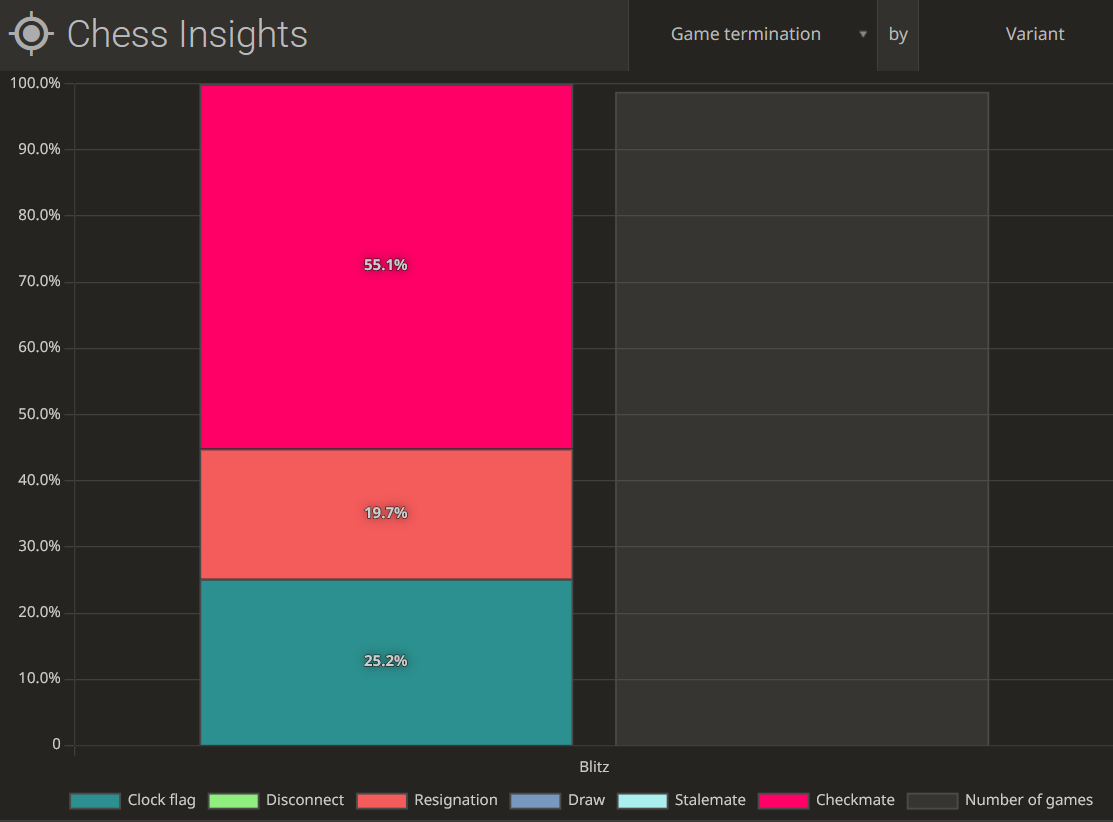Click the 'by' label between dropdowns
The height and width of the screenshot is (822, 1113).
point(898,34)
